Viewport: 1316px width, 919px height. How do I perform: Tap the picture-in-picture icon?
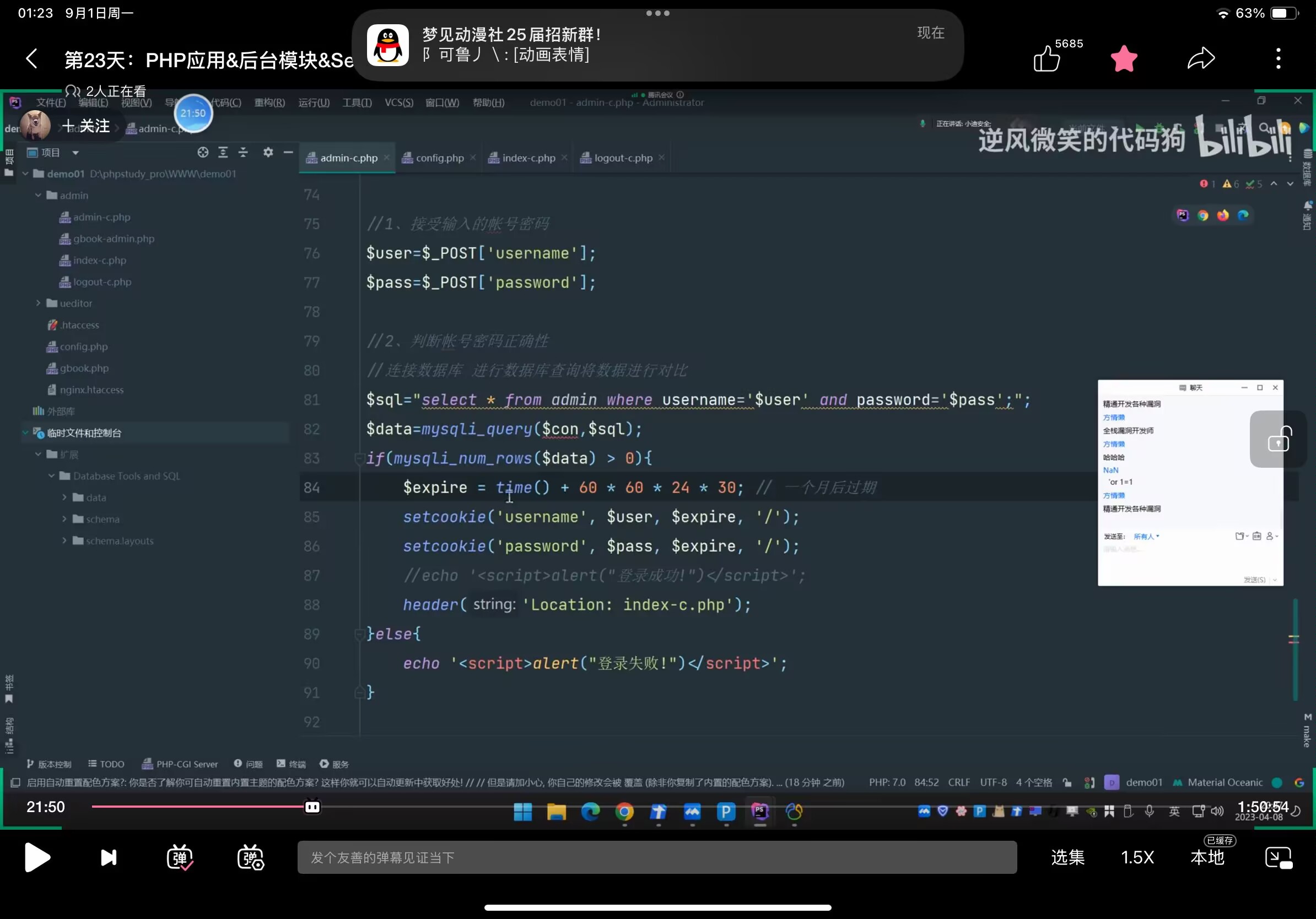(1278, 857)
